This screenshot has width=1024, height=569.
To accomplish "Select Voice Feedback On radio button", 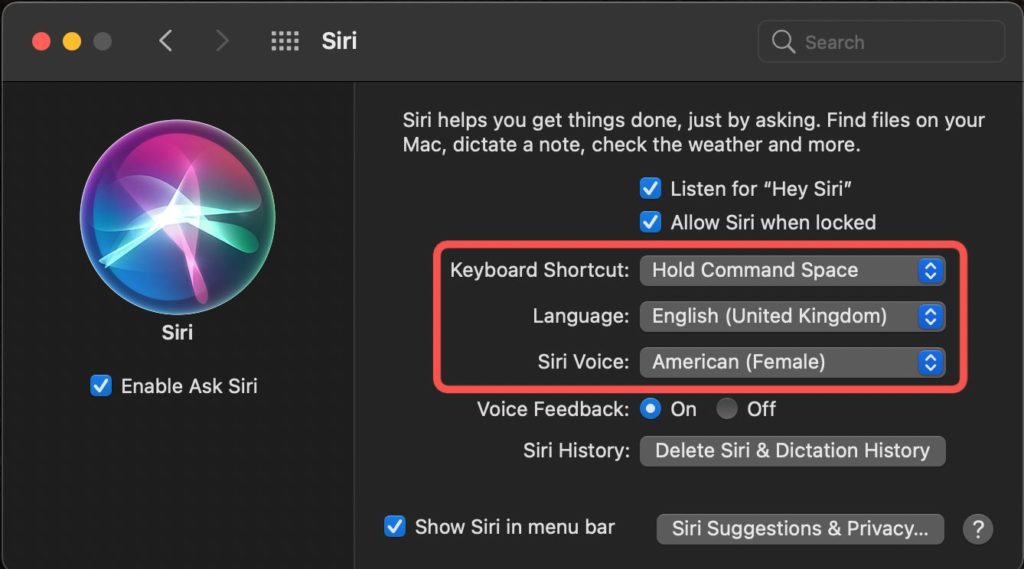I will (x=650, y=409).
